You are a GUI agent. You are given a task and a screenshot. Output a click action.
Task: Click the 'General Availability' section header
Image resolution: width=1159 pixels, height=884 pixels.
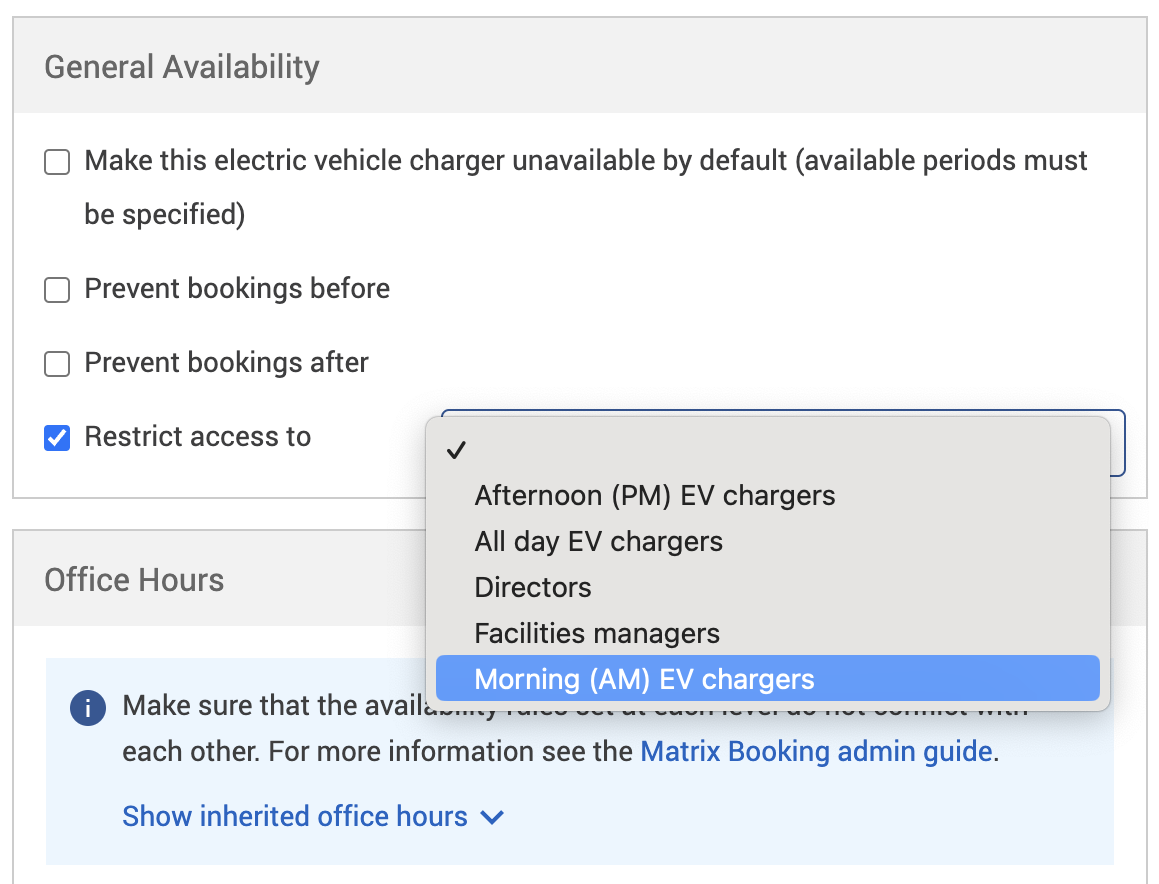coord(182,67)
